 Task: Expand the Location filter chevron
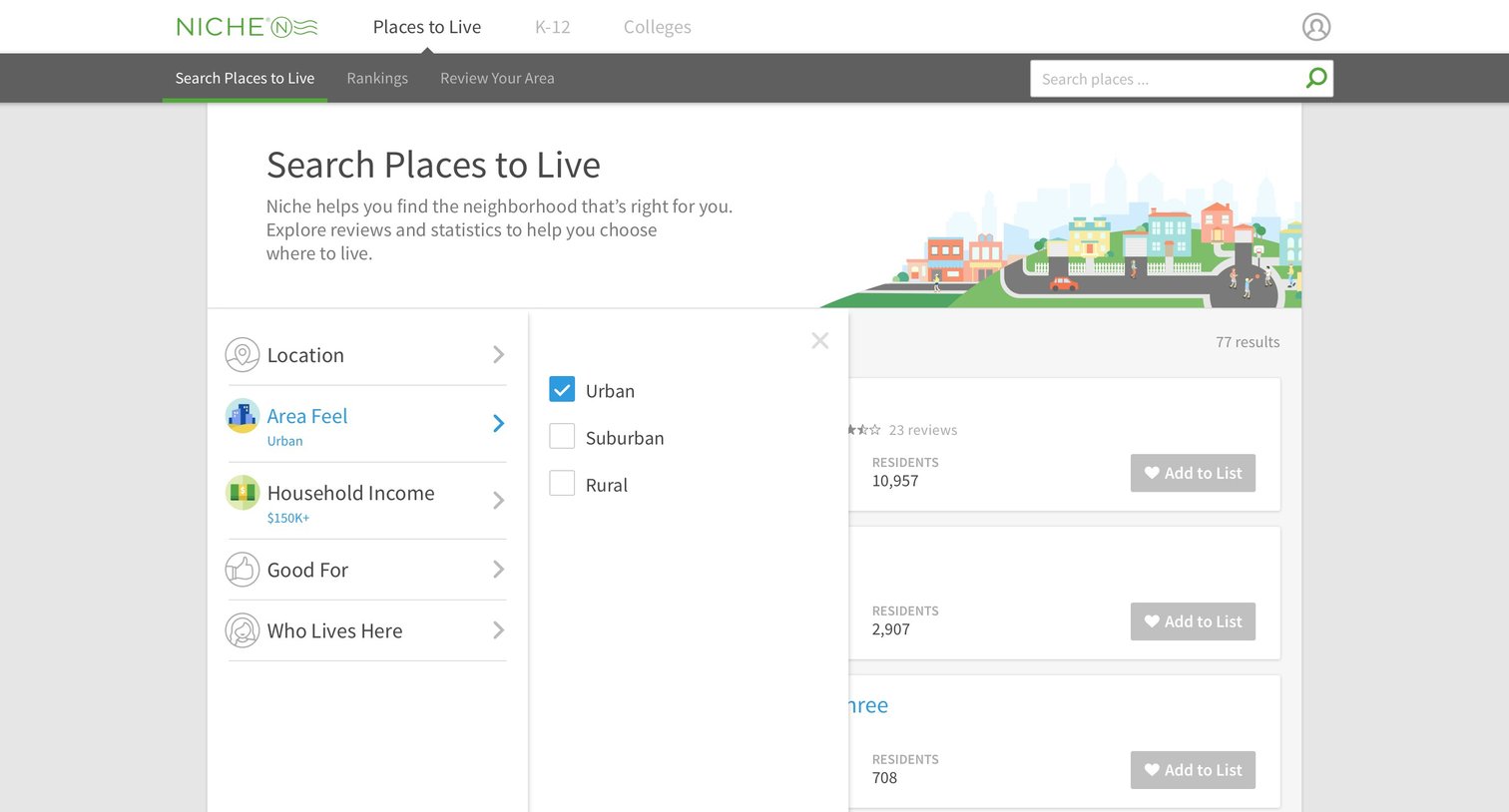[499, 355]
